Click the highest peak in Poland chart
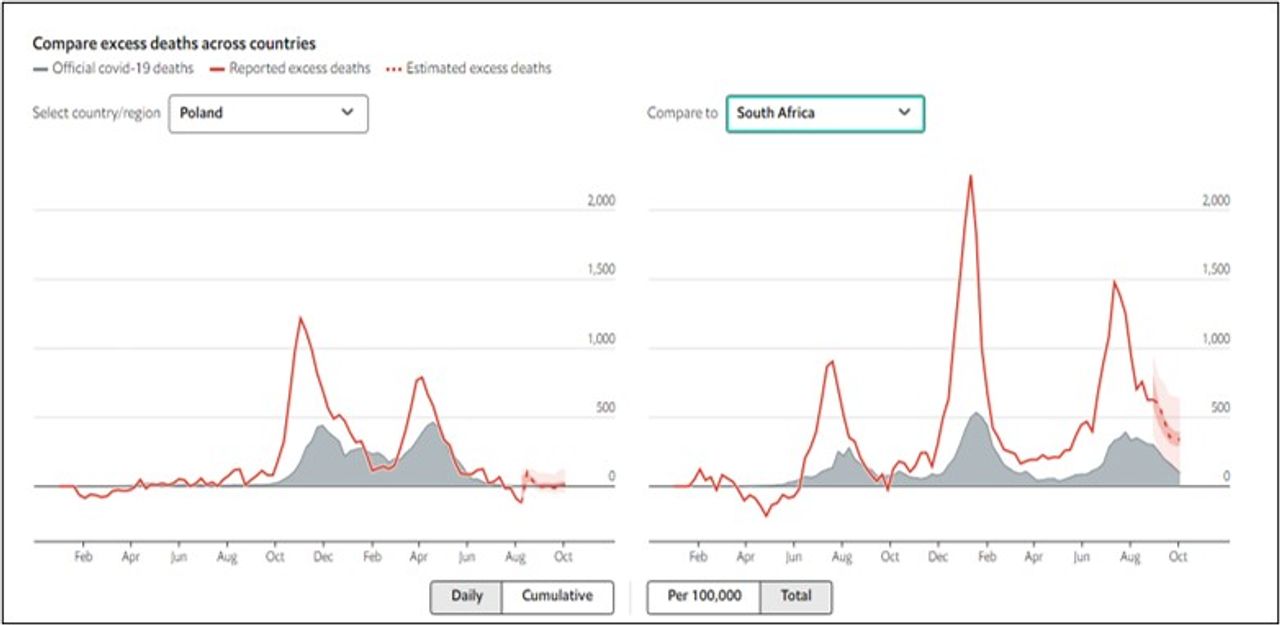The width and height of the screenshot is (1280, 625). [299, 318]
